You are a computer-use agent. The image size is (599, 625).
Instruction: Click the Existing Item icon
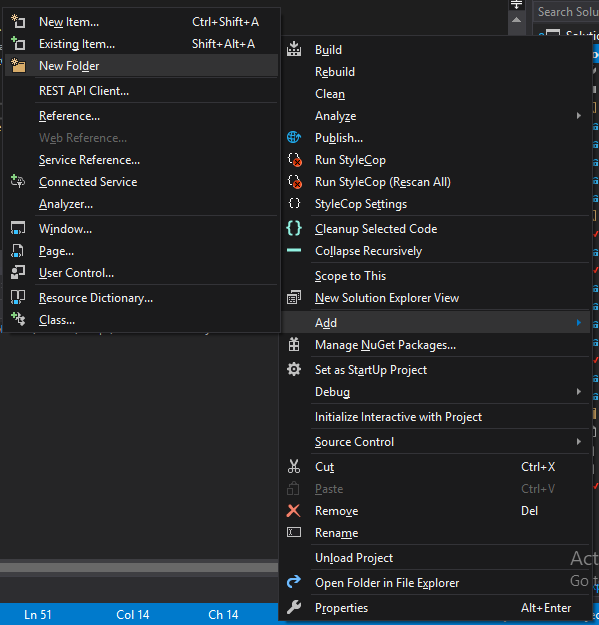pyautogui.click(x=18, y=43)
